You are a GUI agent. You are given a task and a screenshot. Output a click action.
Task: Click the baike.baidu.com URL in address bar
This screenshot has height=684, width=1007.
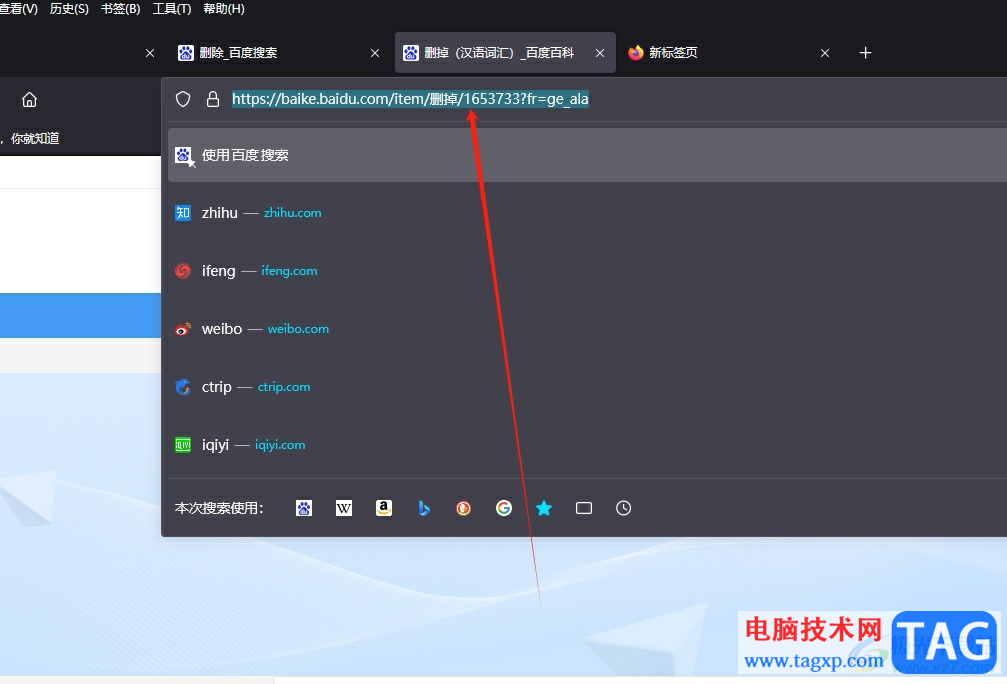click(x=410, y=99)
